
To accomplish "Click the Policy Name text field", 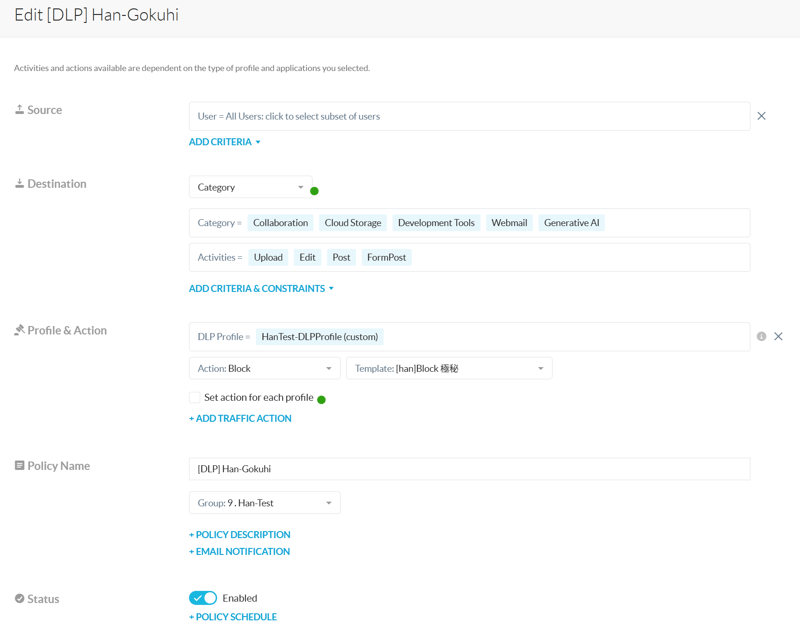I will point(469,469).
